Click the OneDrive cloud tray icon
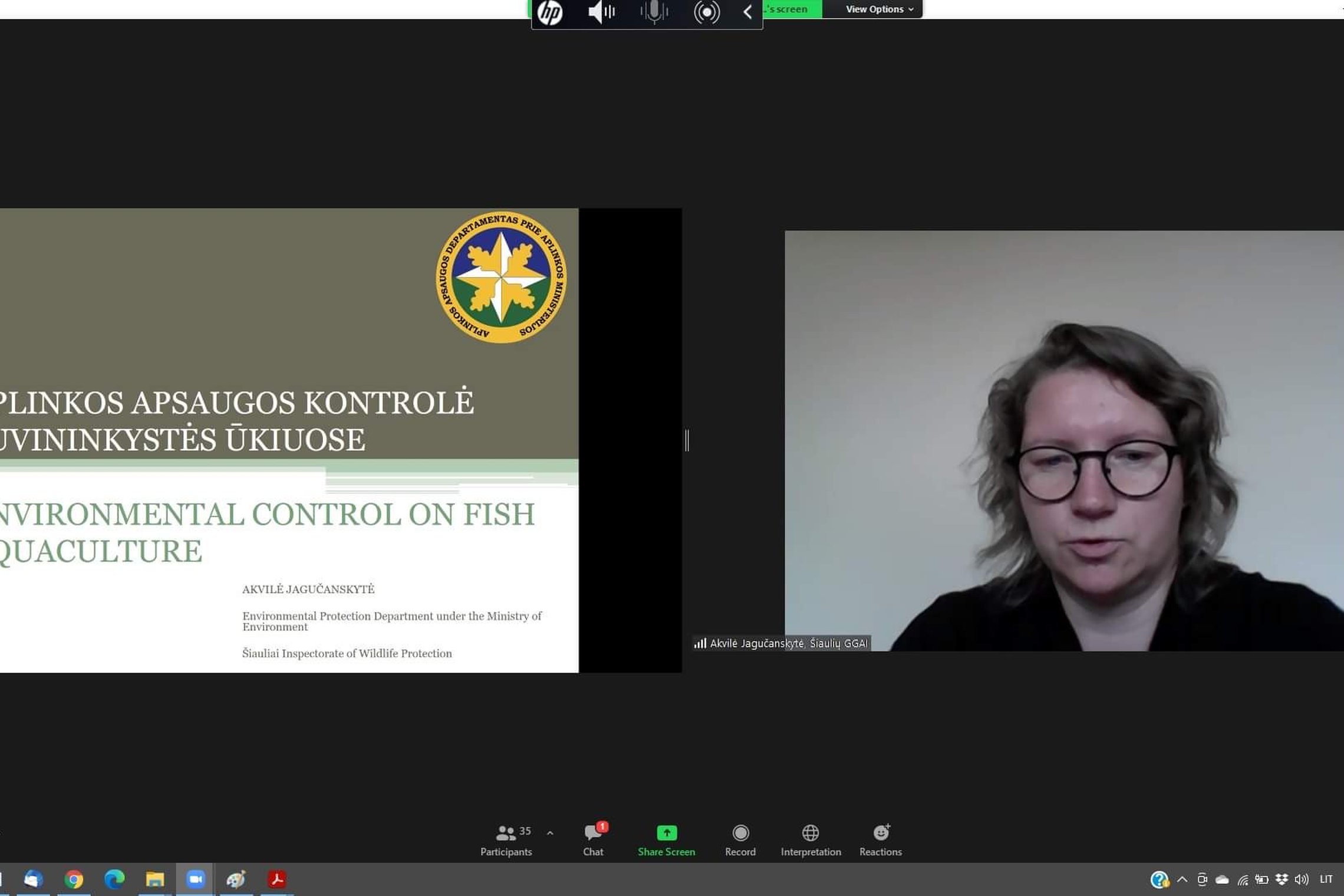Viewport: 1344px width, 896px height. click(1222, 880)
